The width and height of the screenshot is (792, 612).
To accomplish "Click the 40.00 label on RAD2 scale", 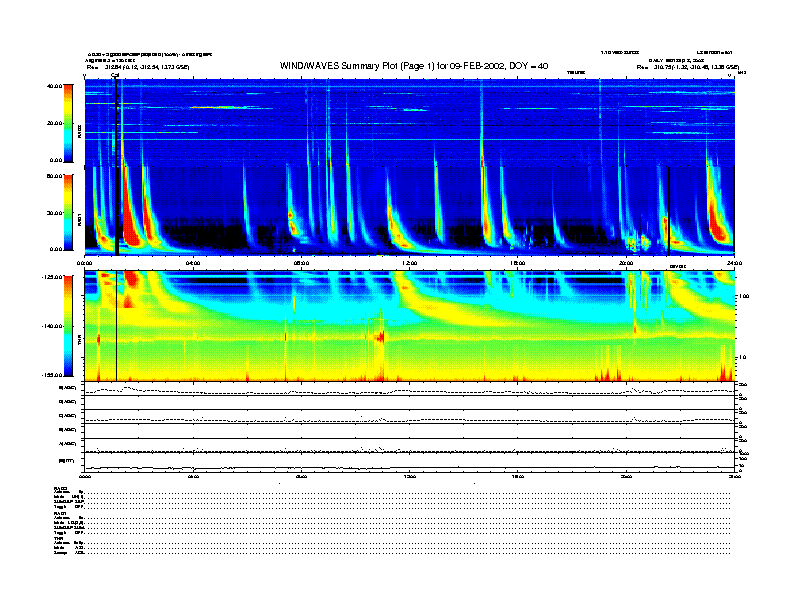I will pos(54,86).
